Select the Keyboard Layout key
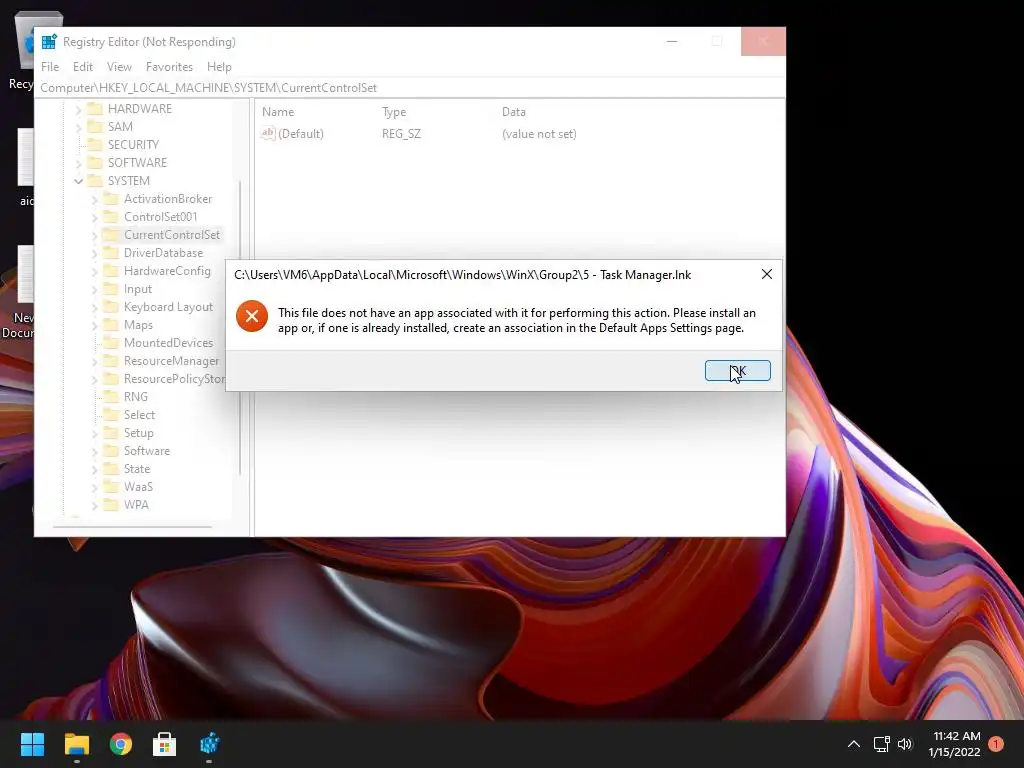Viewport: 1024px width, 768px height. 168,307
